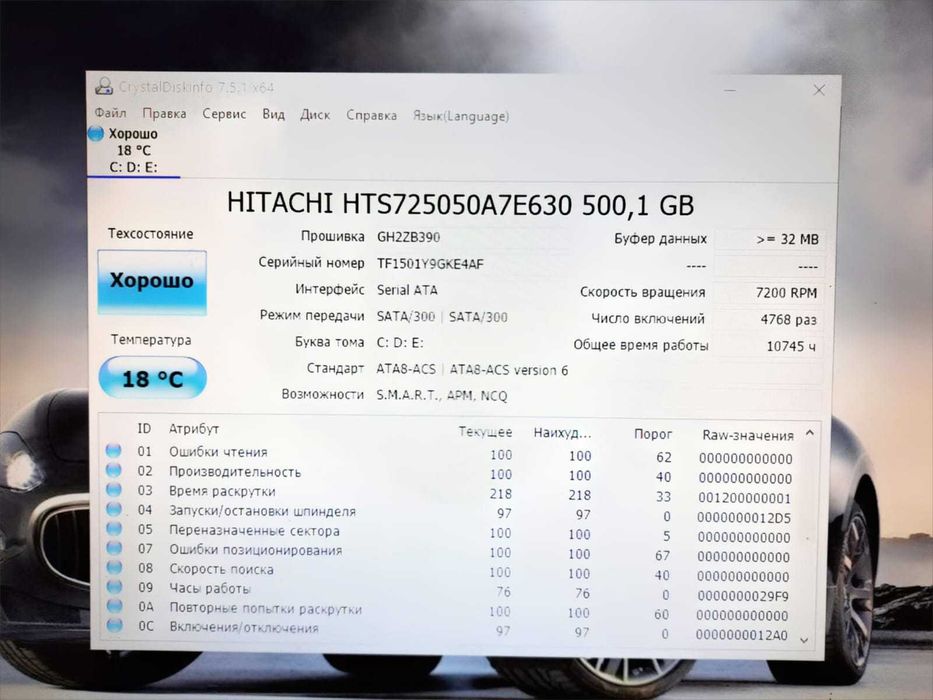Click the scroll up arrow of attribute list

pyautogui.click(x=810, y=433)
